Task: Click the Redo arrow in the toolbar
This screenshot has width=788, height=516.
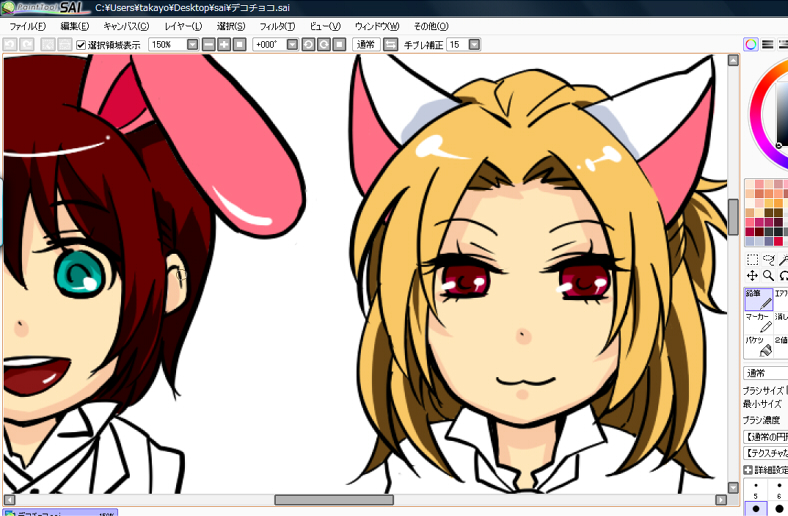Action: pyautogui.click(x=27, y=45)
